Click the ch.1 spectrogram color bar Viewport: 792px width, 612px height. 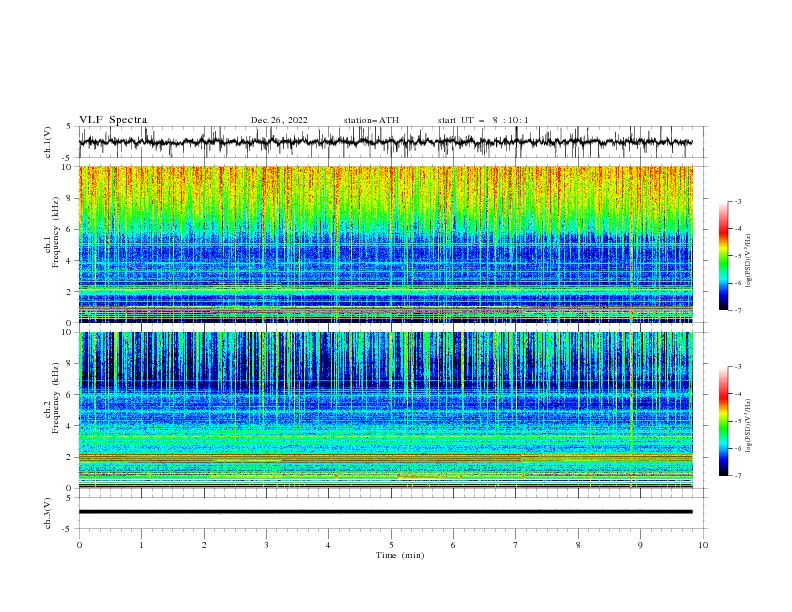point(723,256)
